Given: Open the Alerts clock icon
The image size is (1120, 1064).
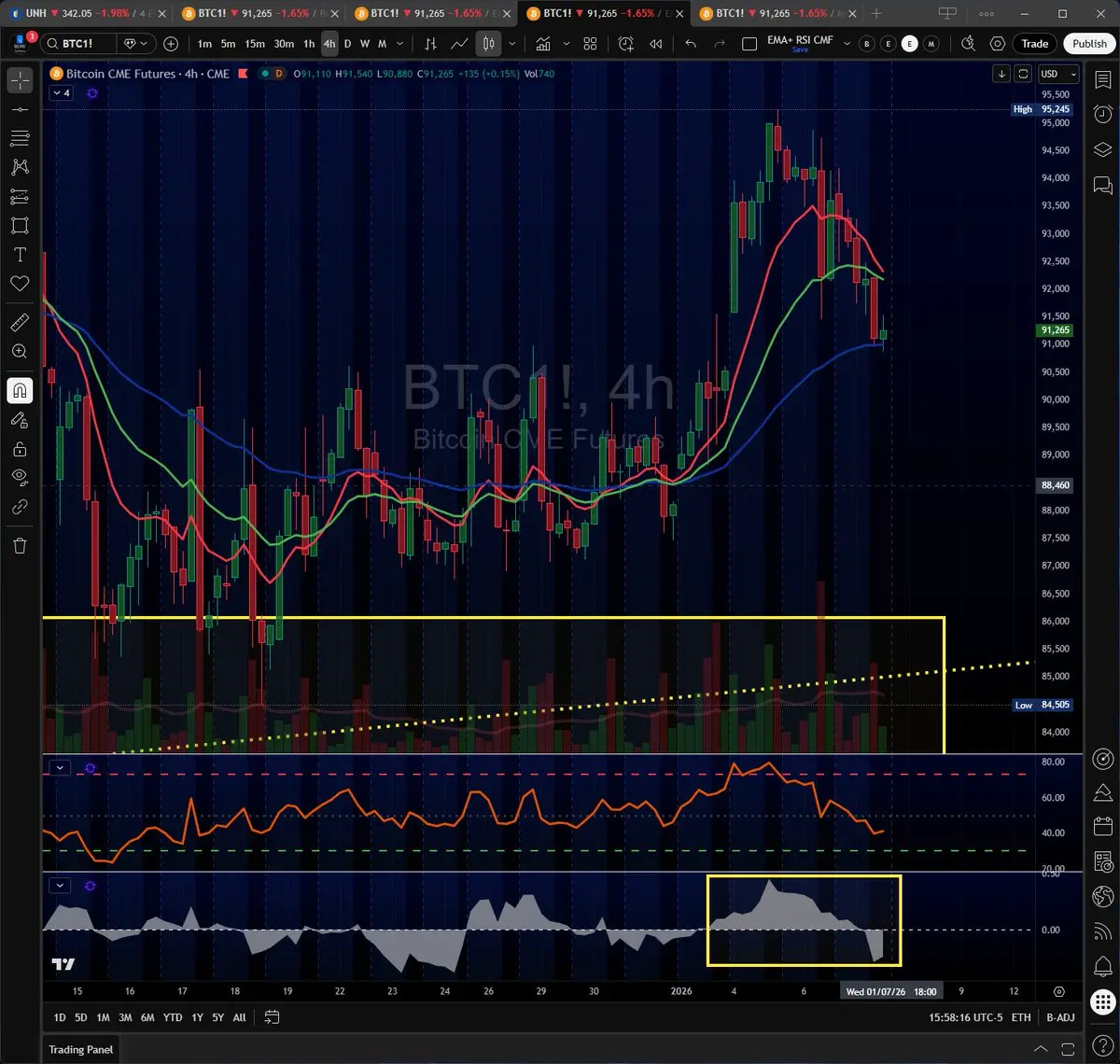Looking at the screenshot, I should (x=1102, y=114).
